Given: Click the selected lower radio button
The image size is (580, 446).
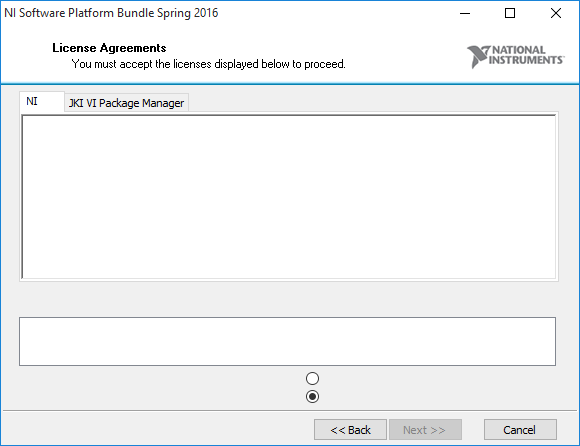Looking at the screenshot, I should [313, 396].
